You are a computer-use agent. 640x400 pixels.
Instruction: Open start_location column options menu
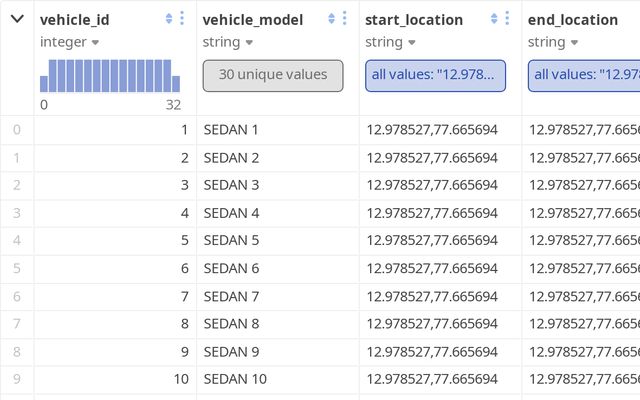[x=508, y=19]
